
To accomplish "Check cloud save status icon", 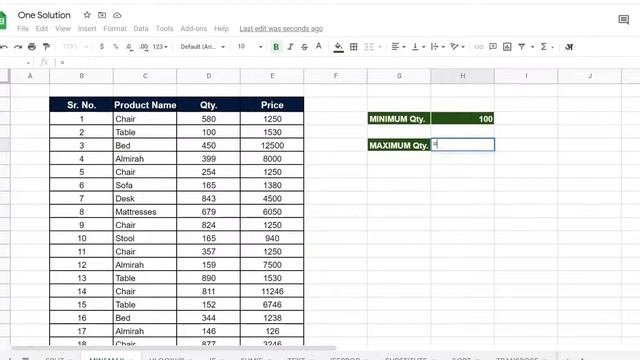I will pyautogui.click(x=117, y=15).
